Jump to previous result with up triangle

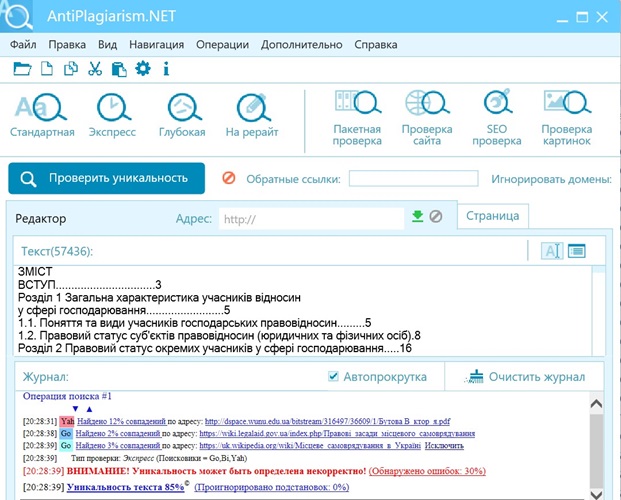(90, 408)
